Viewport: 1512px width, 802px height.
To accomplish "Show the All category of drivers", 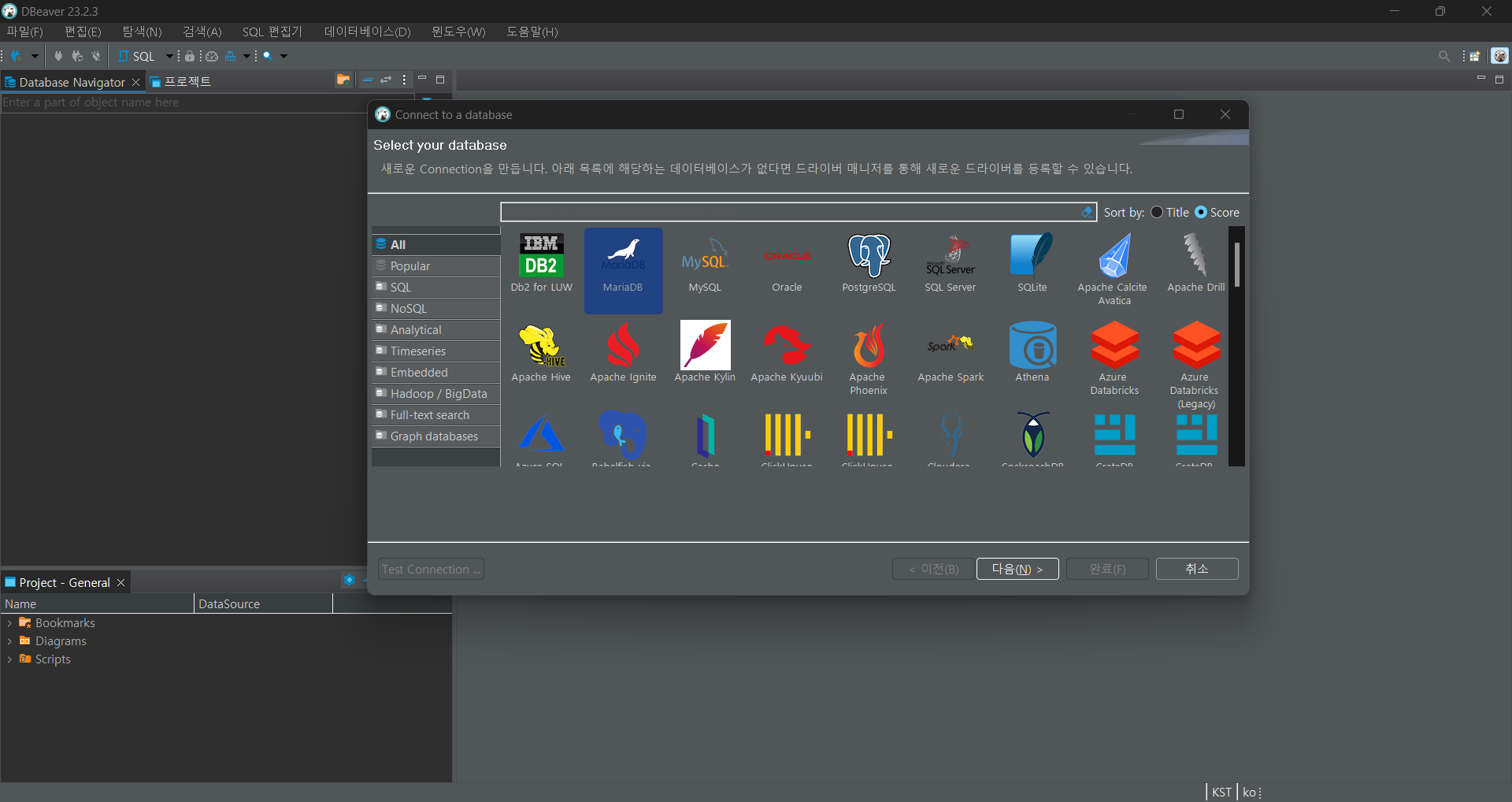I will [436, 244].
